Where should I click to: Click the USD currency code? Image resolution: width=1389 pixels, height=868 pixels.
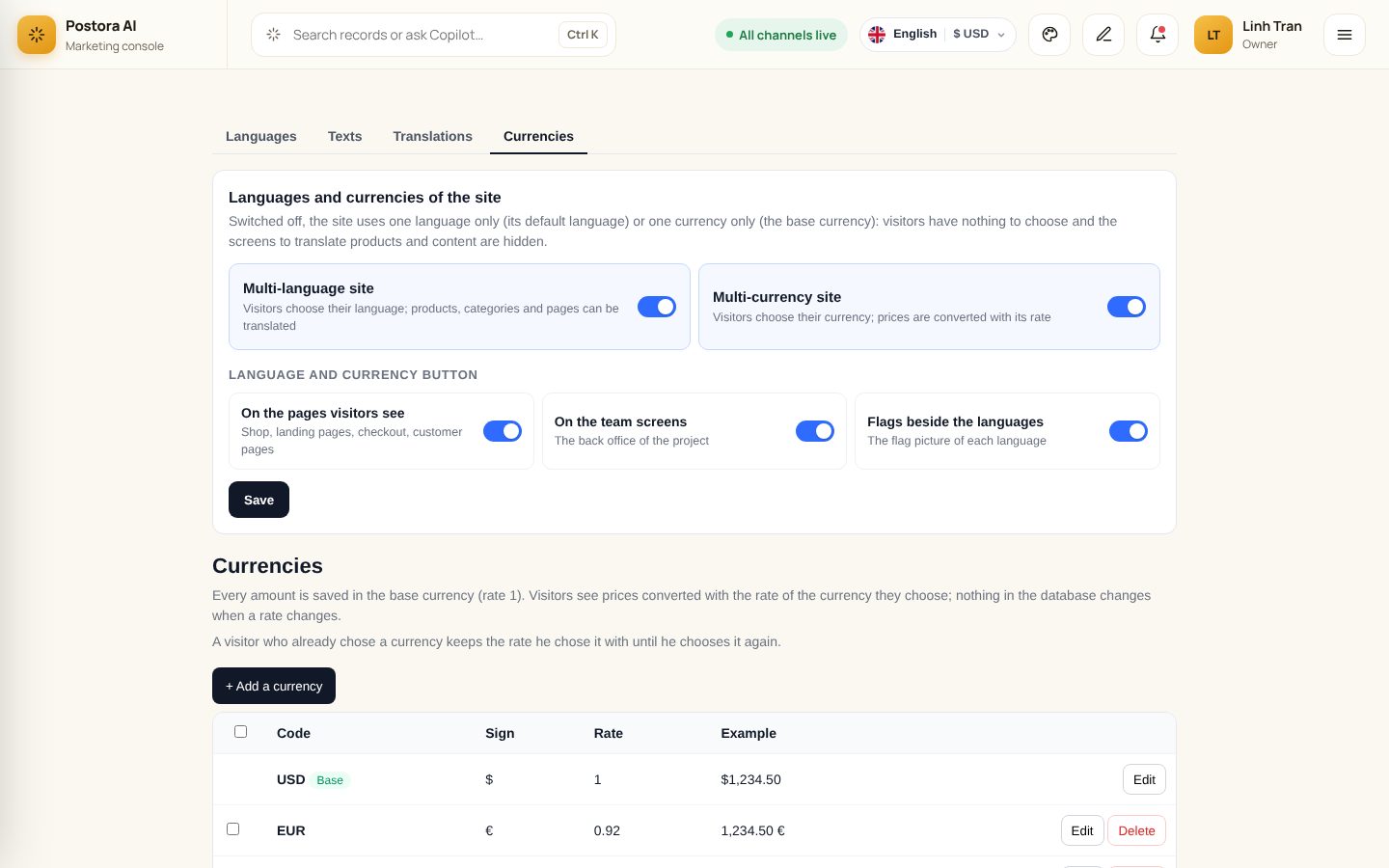tap(291, 779)
